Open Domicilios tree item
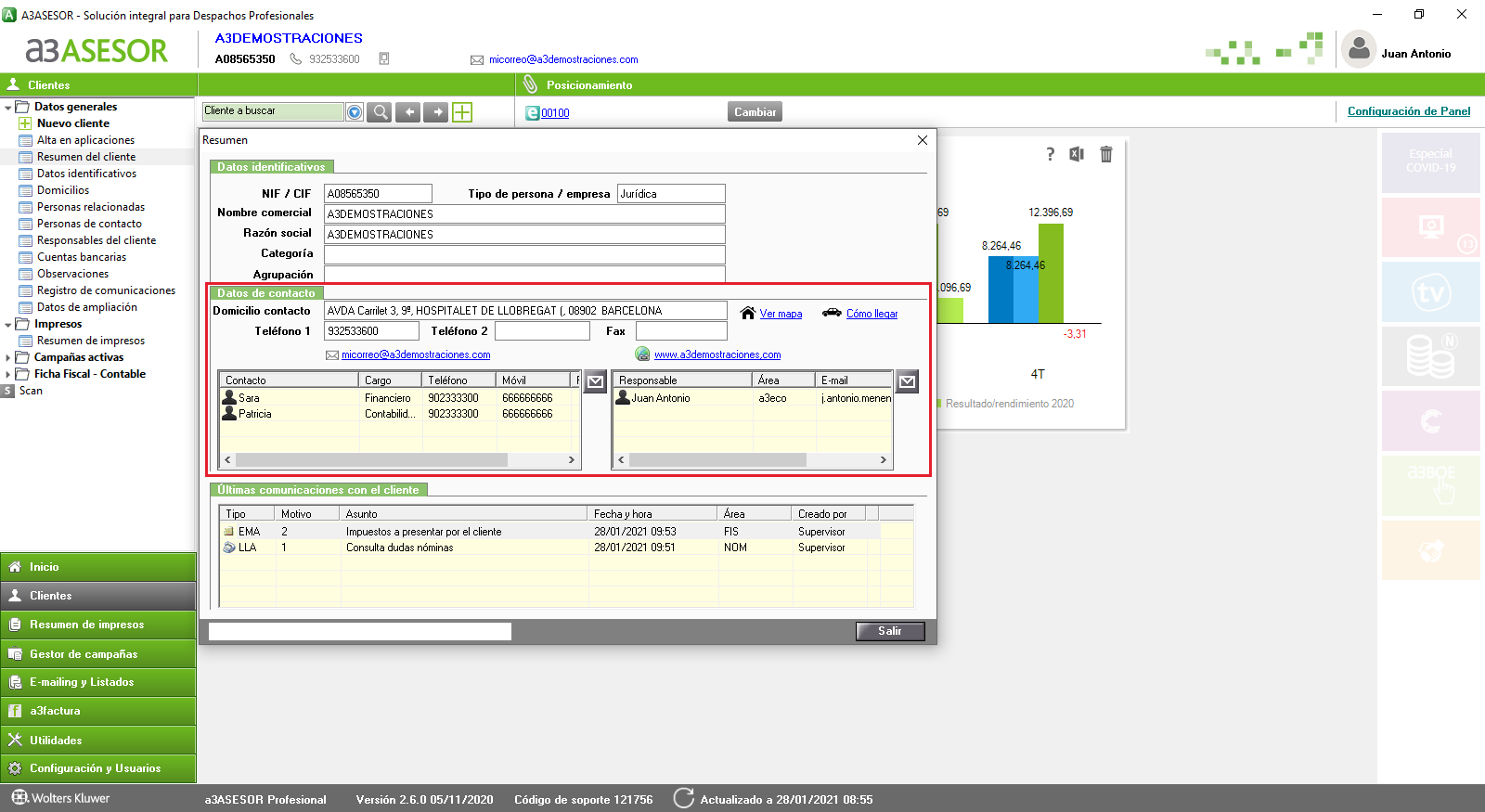 tap(63, 190)
